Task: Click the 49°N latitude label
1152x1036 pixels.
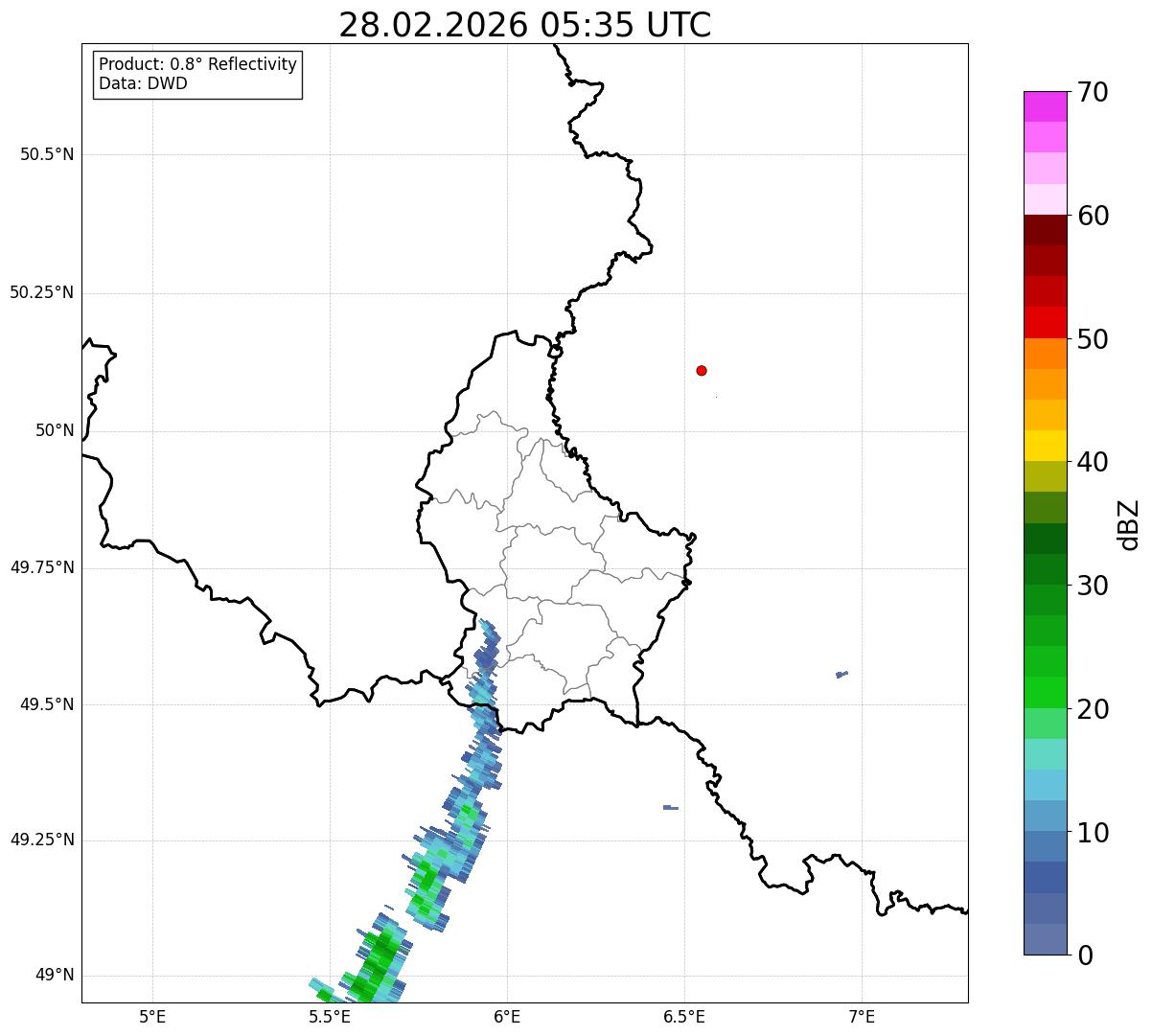Action: pos(55,976)
